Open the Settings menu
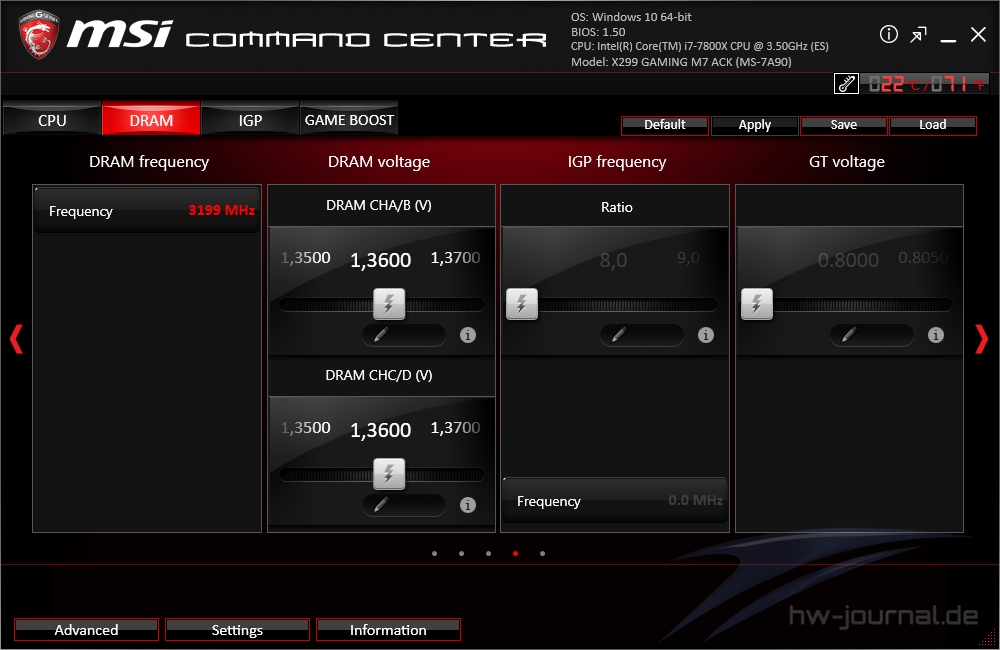Viewport: 1000px width, 650px height. tap(237, 630)
